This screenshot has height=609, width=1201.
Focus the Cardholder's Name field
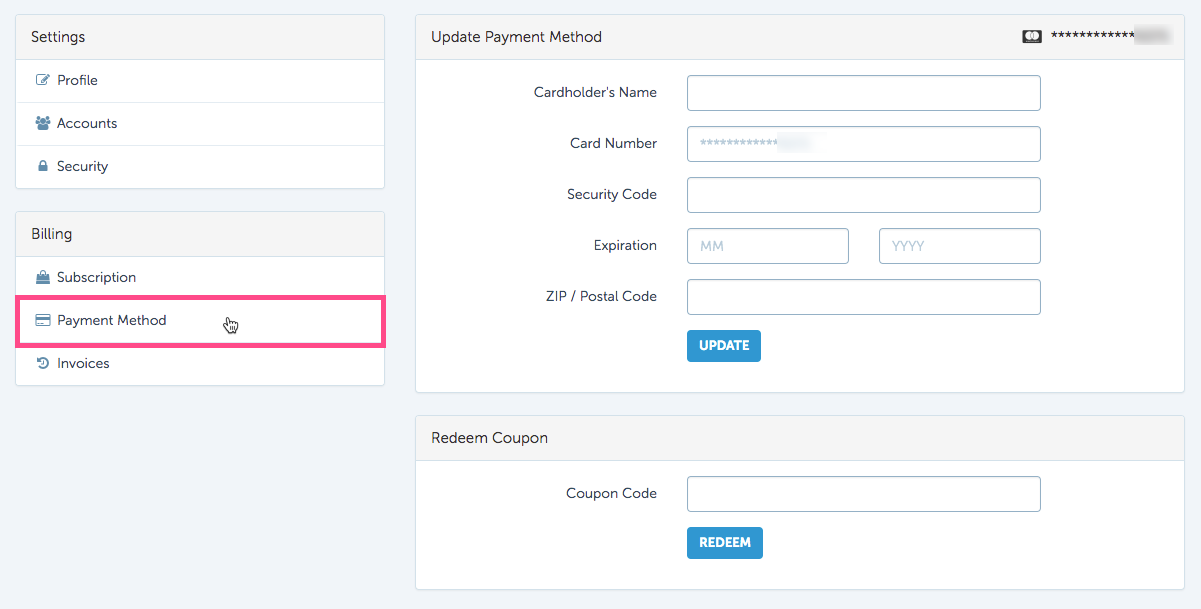pyautogui.click(x=864, y=93)
